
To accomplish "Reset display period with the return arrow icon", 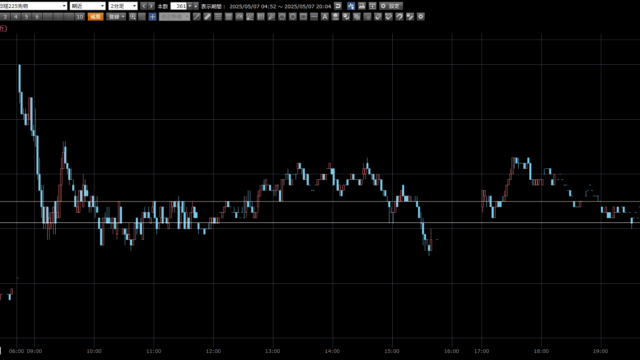I will pyautogui.click(x=338, y=6).
